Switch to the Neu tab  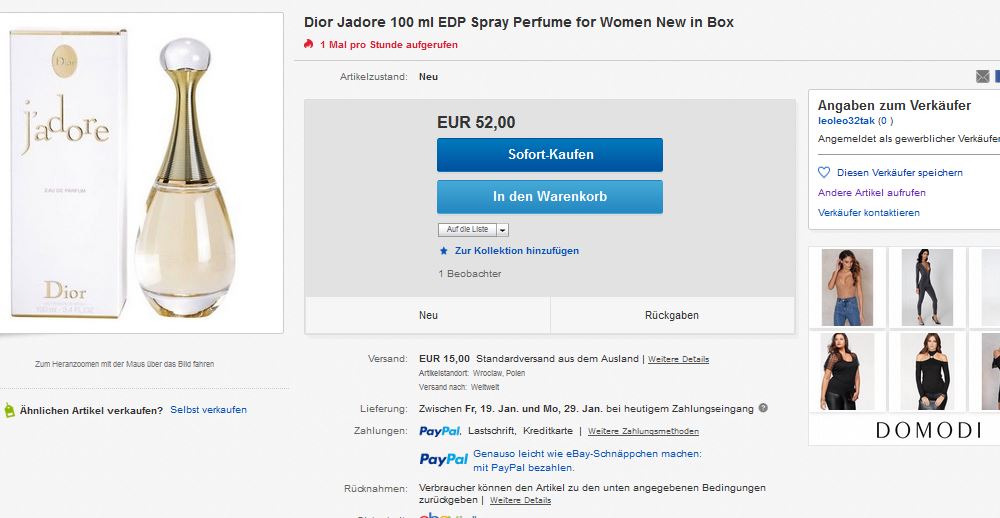tap(428, 315)
